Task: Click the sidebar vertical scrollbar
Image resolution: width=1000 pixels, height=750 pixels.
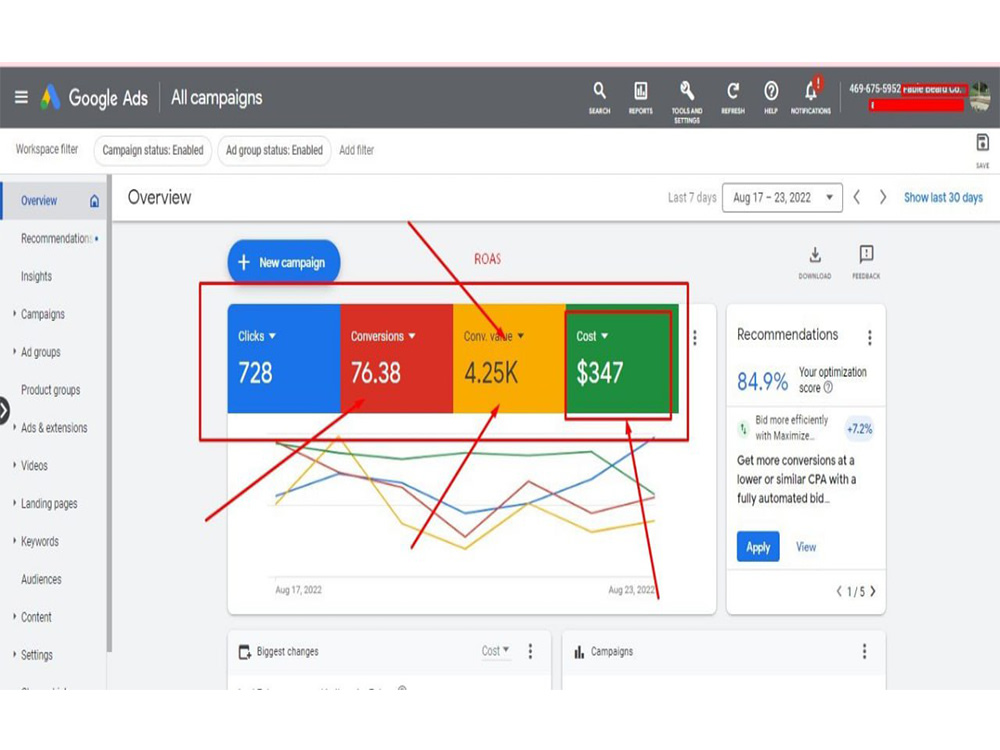Action: (x=109, y=413)
